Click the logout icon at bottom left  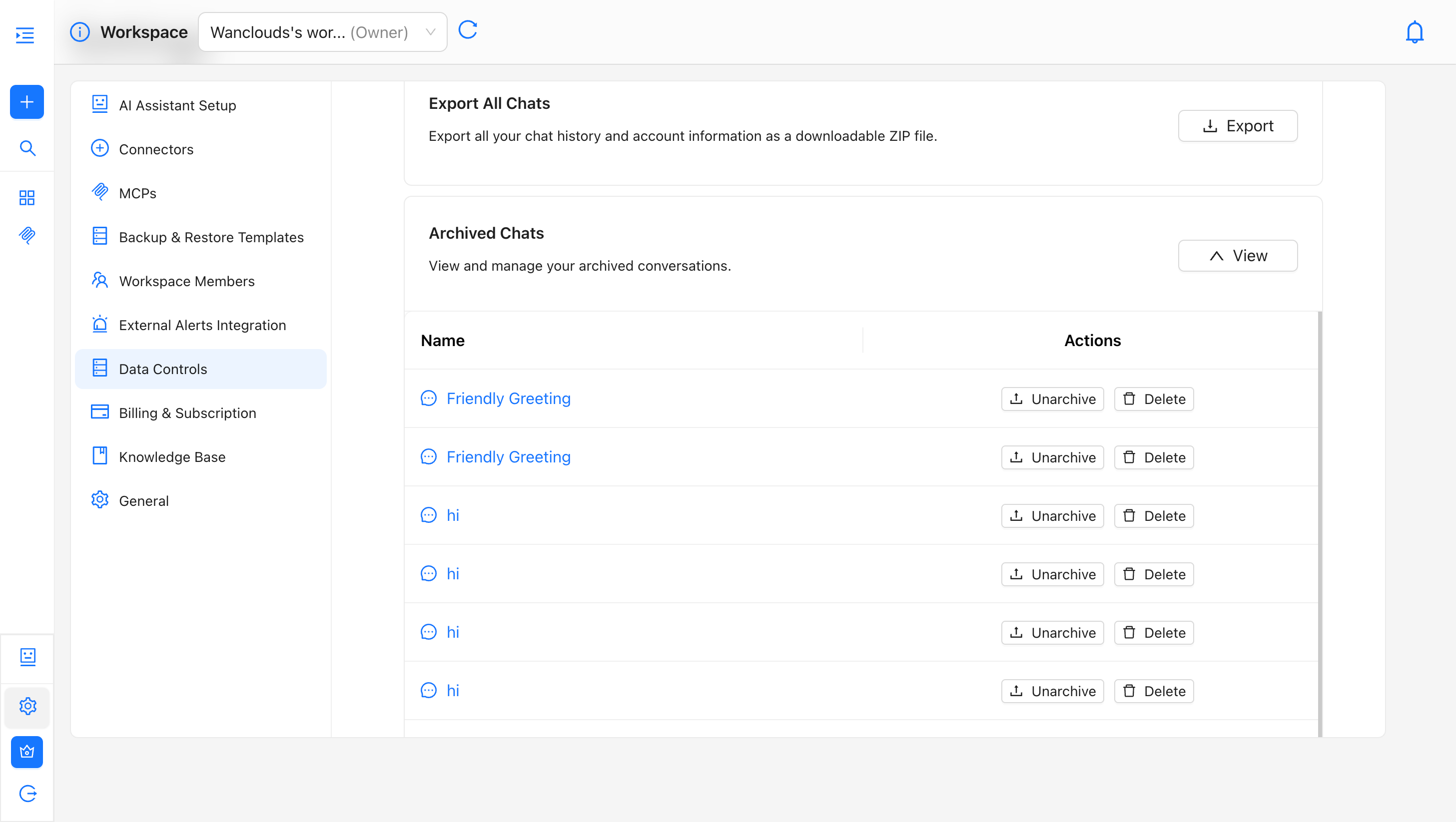click(27, 793)
